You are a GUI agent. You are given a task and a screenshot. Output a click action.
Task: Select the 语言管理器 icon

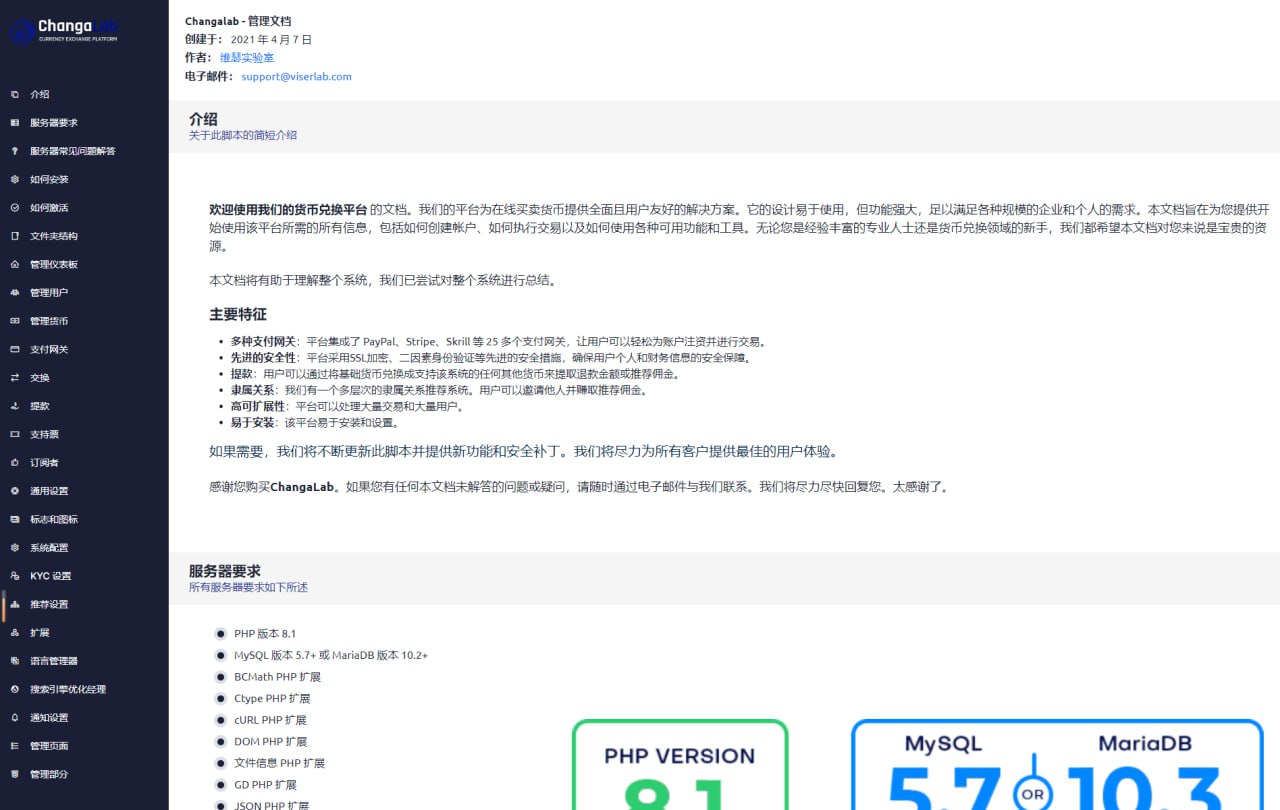pyautogui.click(x=14, y=660)
